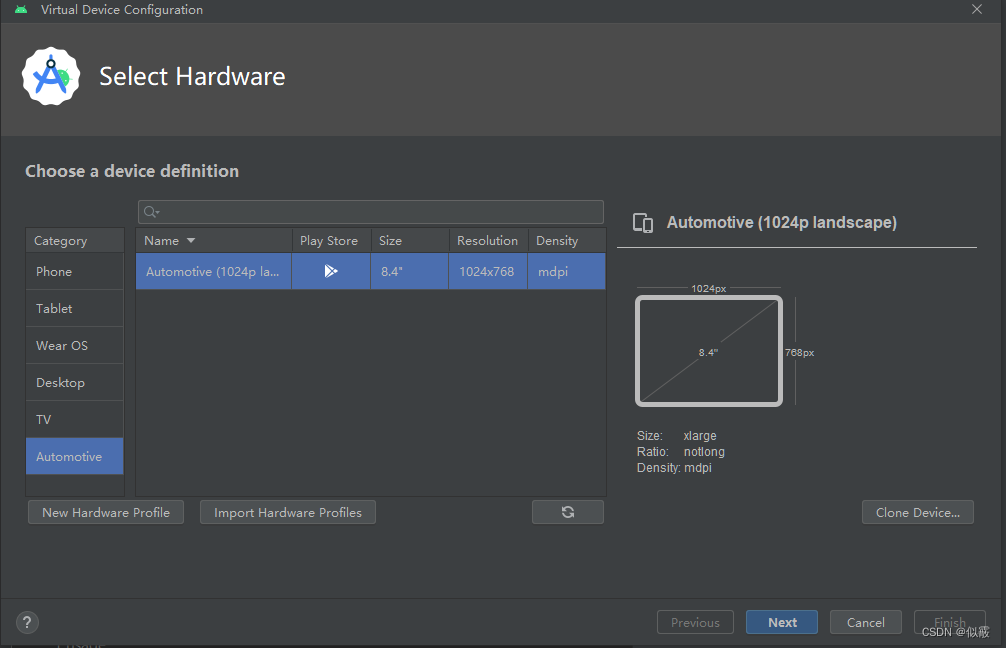Viewport: 1006px width, 648px height.
Task: Select the Tablet category
Action: click(x=74, y=309)
